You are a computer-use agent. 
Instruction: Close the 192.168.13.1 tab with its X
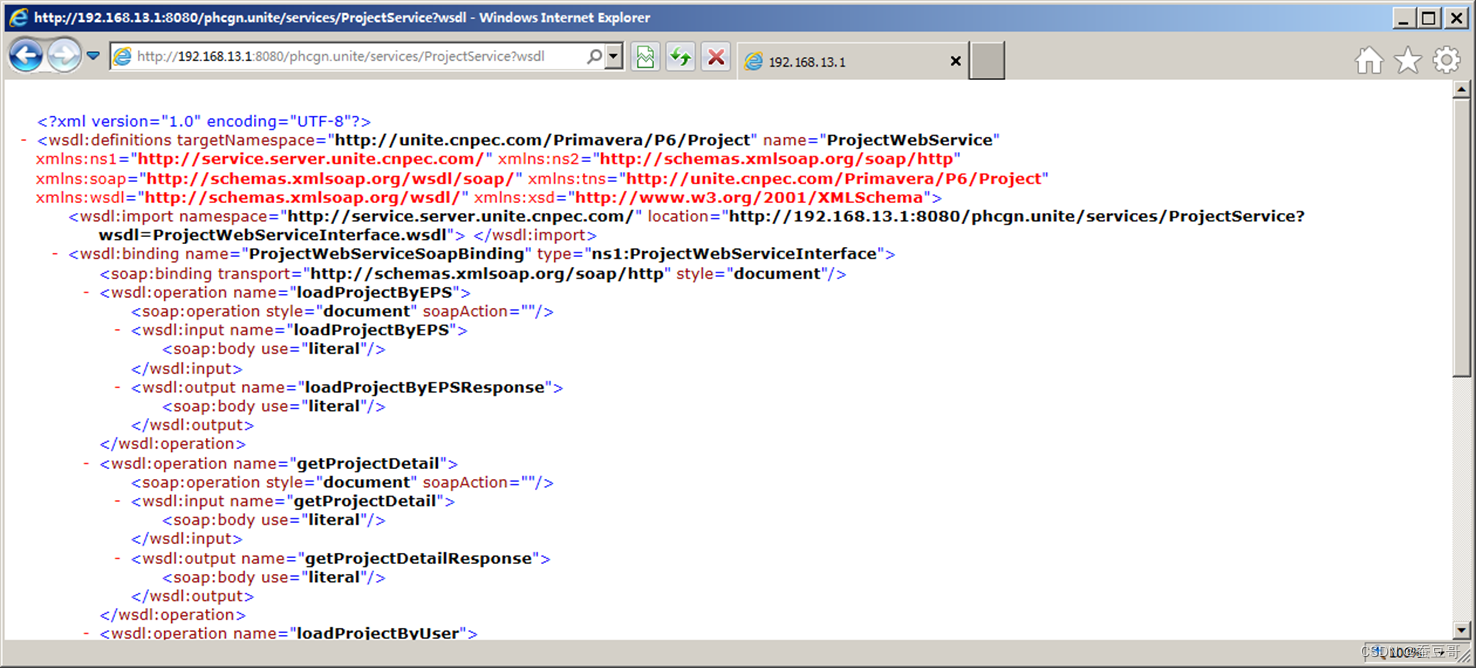(955, 61)
